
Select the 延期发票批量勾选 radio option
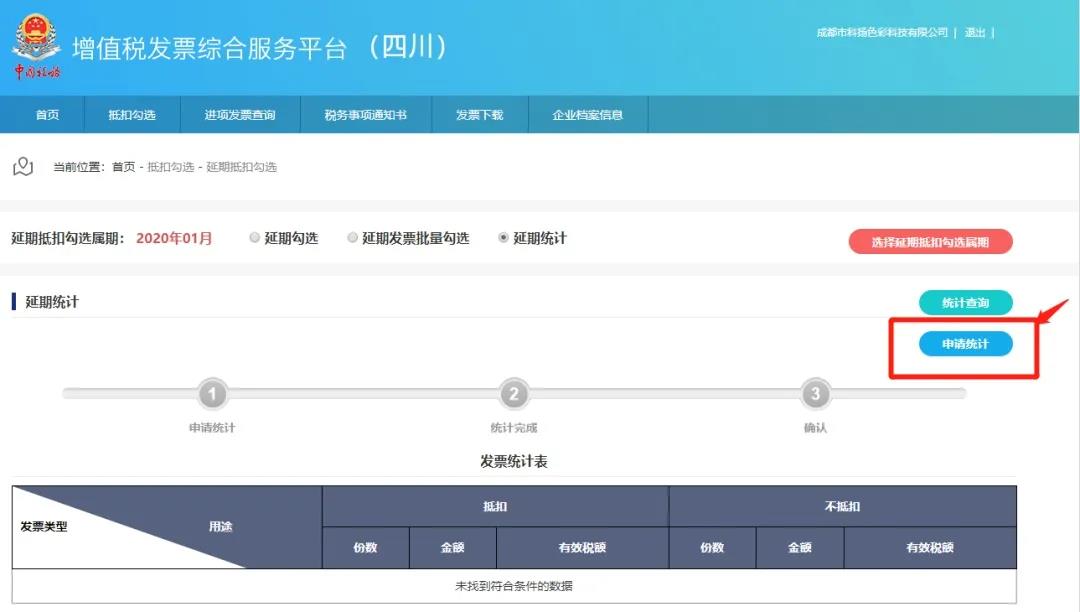click(352, 238)
